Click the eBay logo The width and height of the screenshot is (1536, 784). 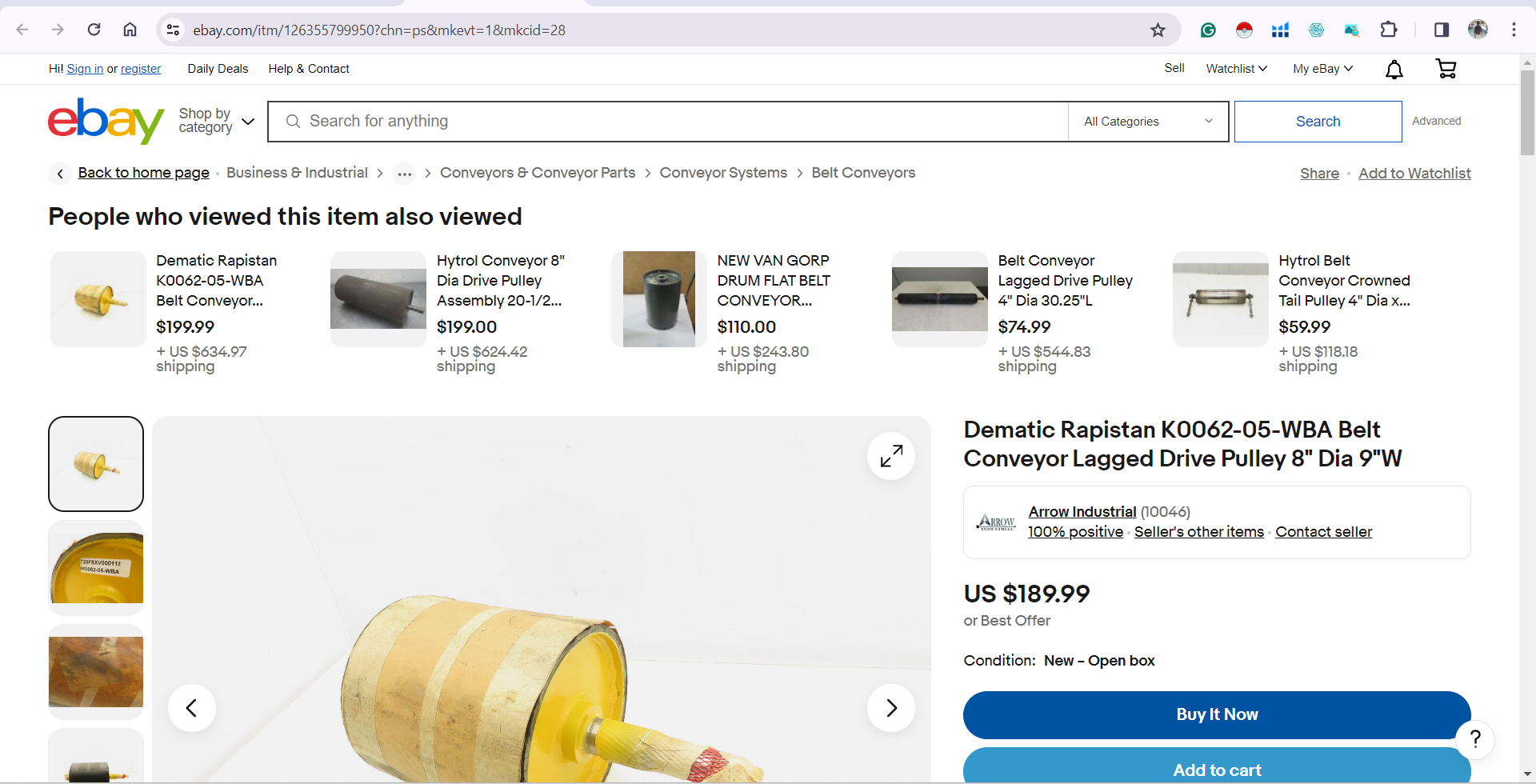click(x=106, y=121)
